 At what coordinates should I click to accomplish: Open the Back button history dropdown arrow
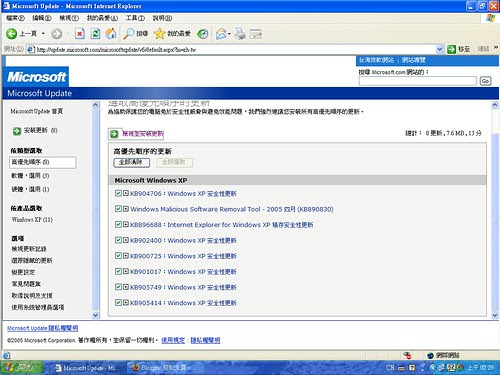click(43, 34)
